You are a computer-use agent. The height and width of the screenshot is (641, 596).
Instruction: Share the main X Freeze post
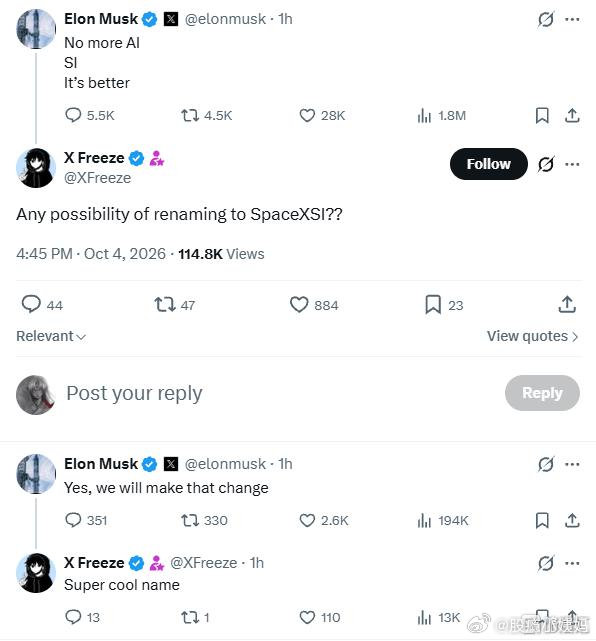point(567,305)
